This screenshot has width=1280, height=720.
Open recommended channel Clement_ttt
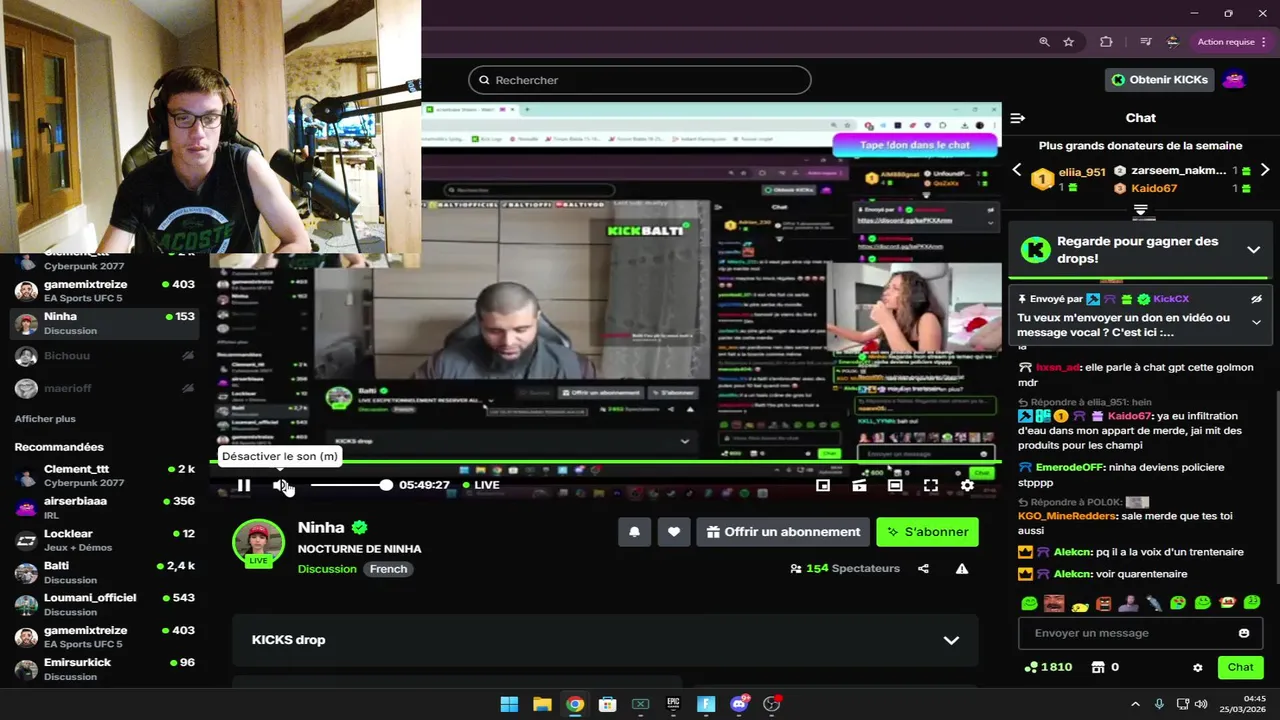tap(105, 475)
